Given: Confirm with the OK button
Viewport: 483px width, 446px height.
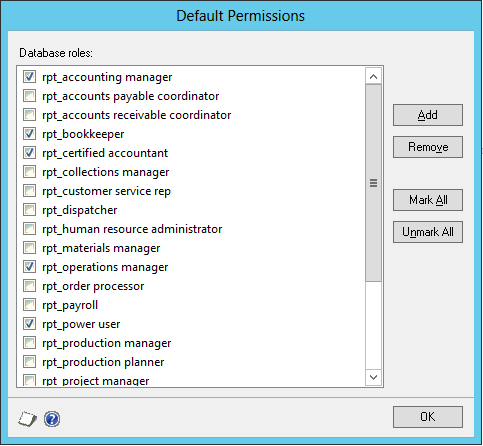Looking at the screenshot, I should pos(428,417).
